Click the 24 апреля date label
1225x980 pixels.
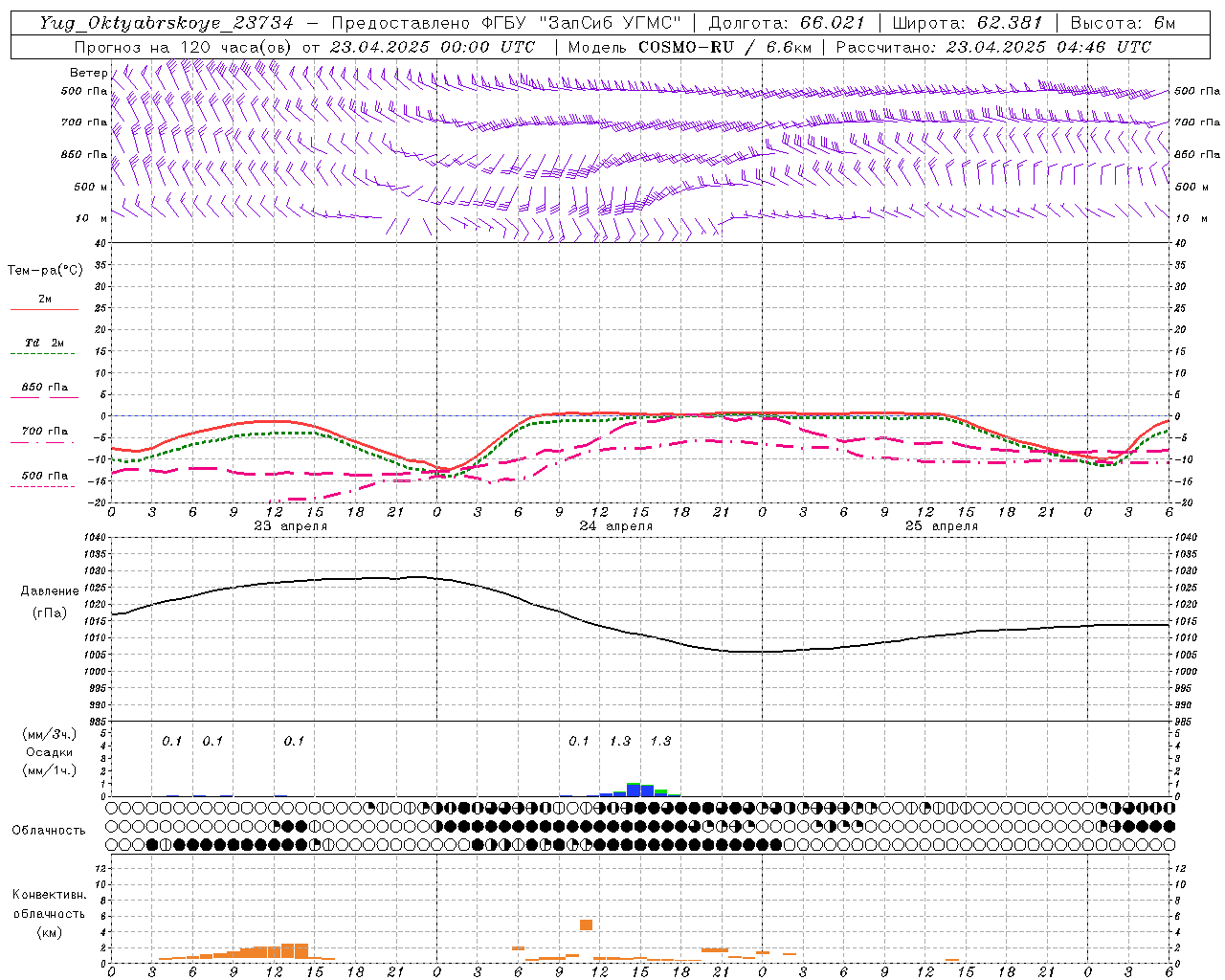(615, 526)
